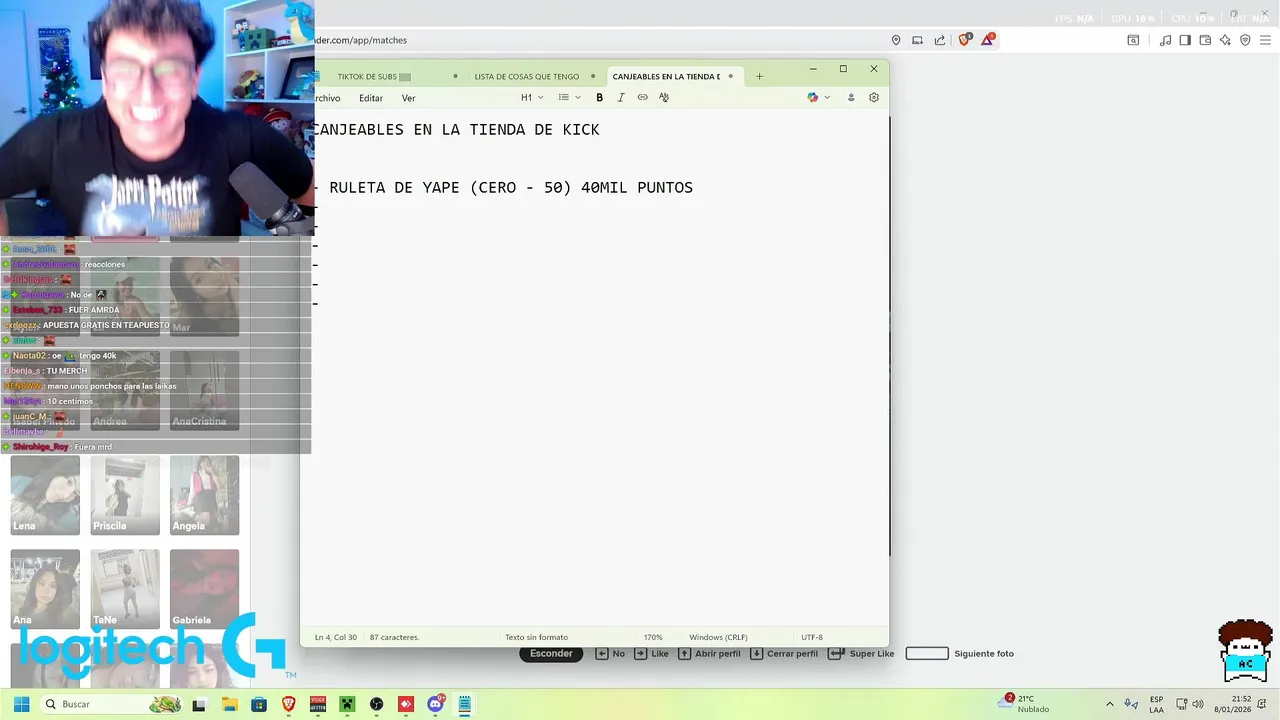Open the match thumbnail named Priscila

[x=125, y=496]
